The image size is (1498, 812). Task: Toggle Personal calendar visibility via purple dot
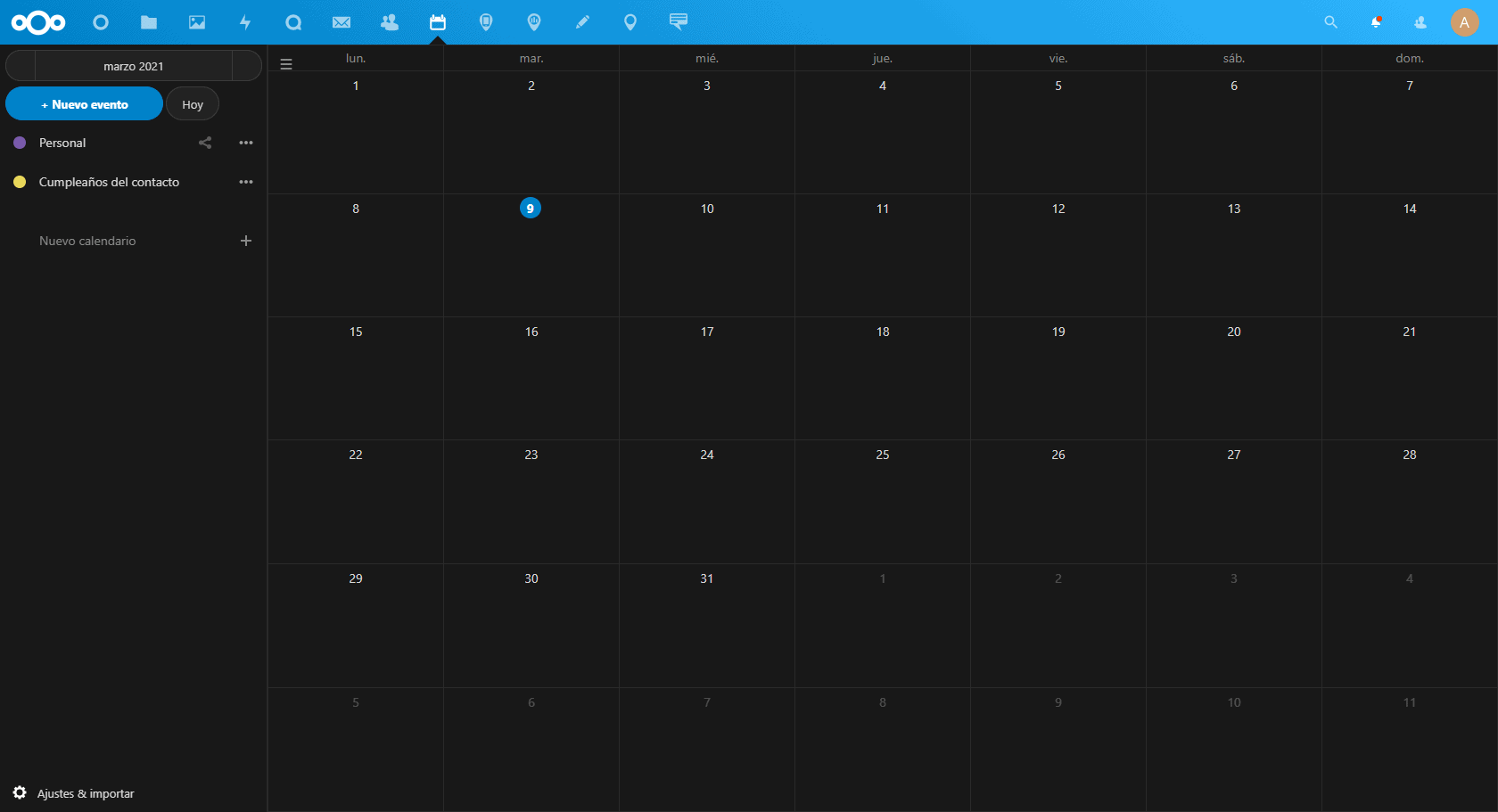point(20,143)
